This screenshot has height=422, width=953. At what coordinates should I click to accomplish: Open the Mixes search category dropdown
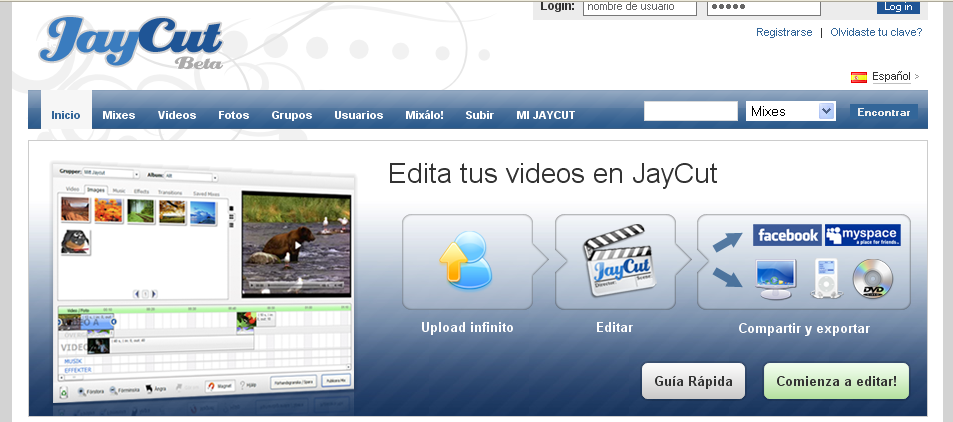(791, 111)
